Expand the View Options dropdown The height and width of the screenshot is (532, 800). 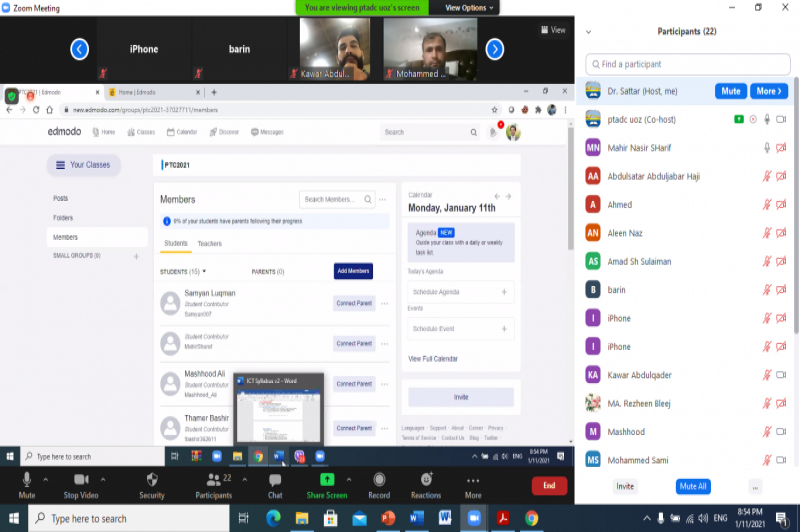(x=466, y=7)
